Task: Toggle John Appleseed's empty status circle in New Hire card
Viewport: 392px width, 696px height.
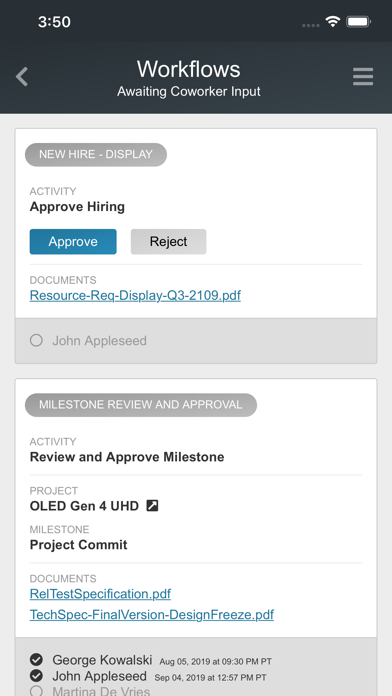Action: point(36,340)
